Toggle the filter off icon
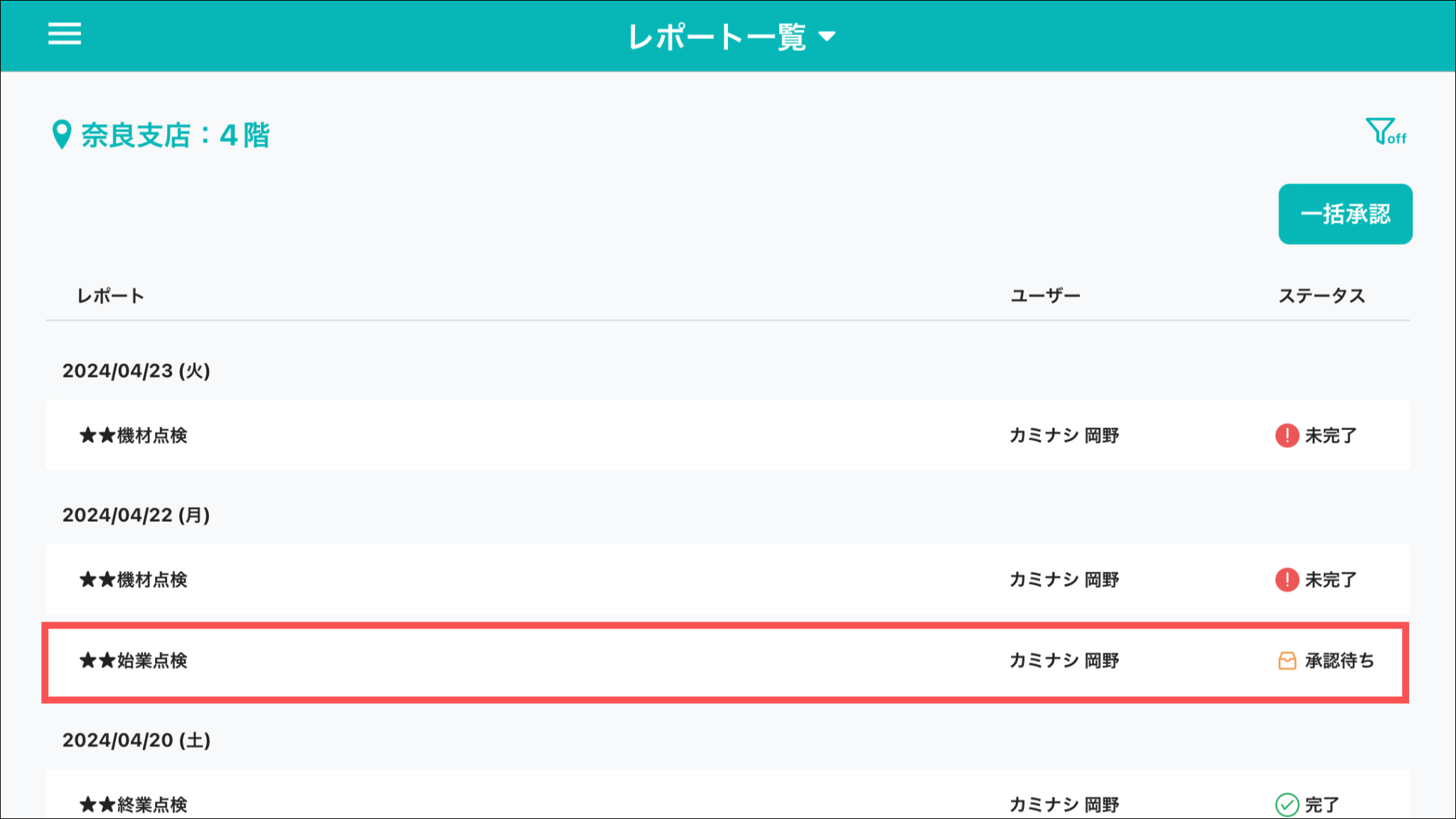 (1385, 132)
